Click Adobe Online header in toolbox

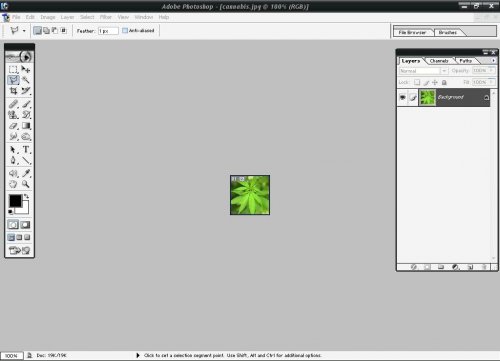(19, 57)
